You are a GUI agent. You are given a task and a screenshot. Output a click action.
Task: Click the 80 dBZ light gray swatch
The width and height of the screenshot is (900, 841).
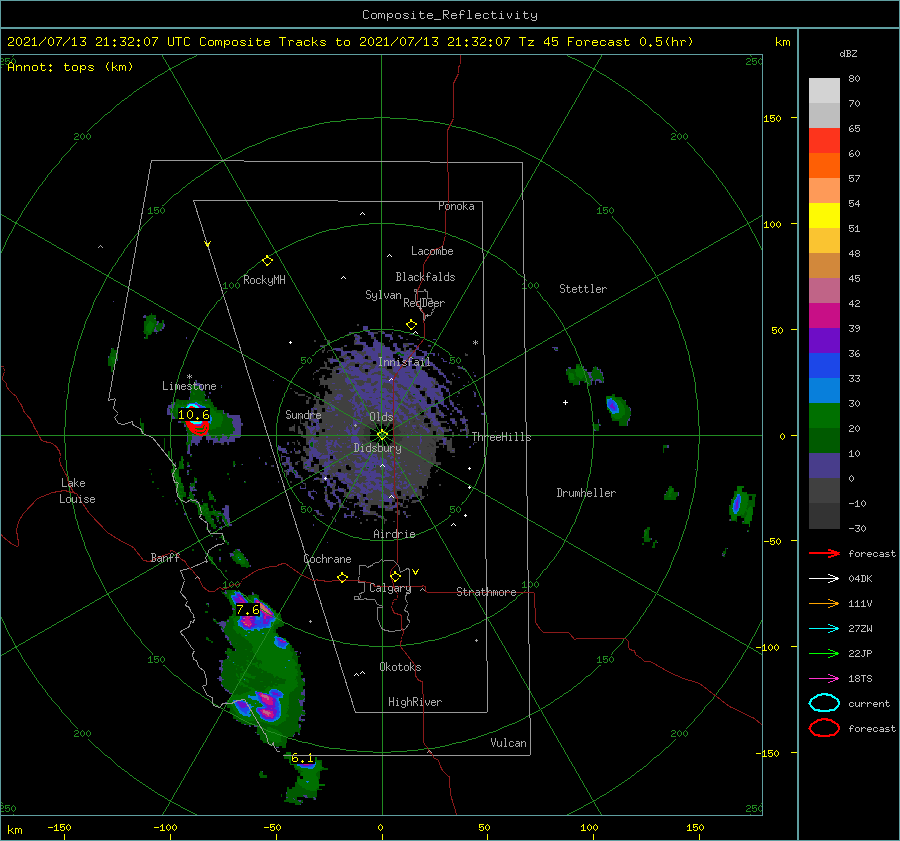pos(824,91)
